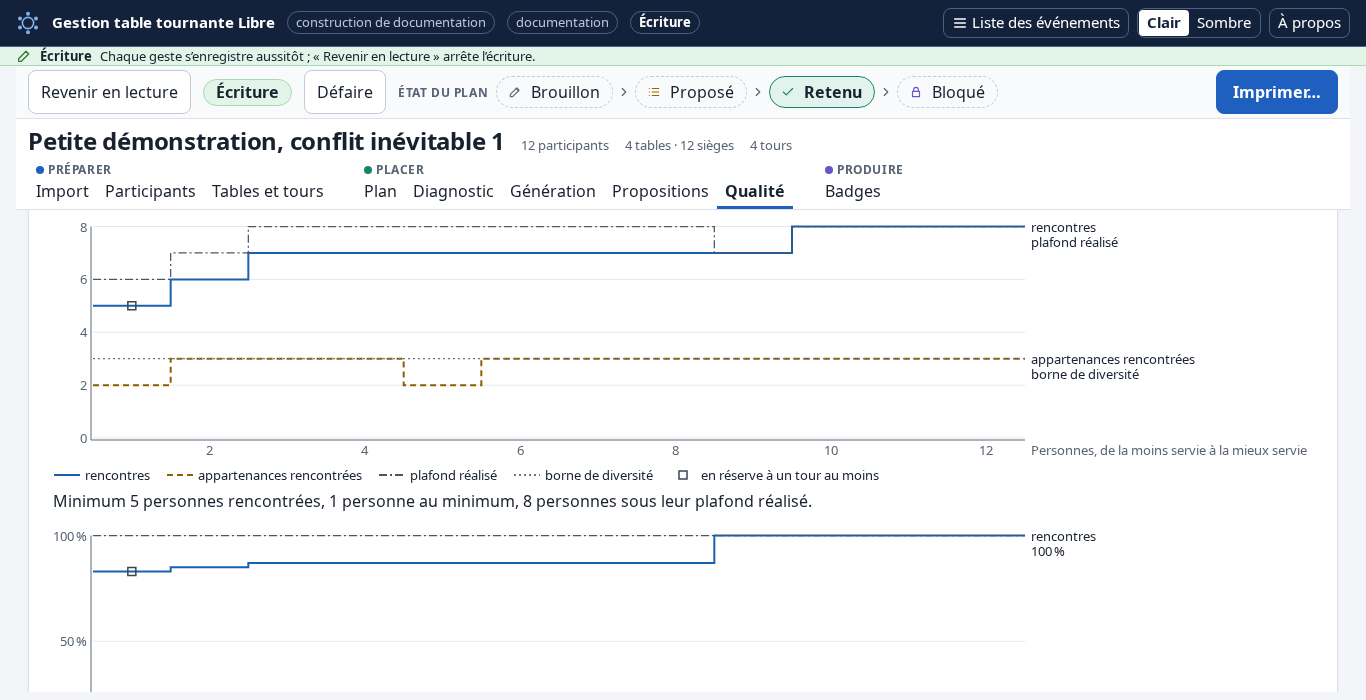Click the 12 participants text
Viewport: 1366px width, 700px height.
565,145
